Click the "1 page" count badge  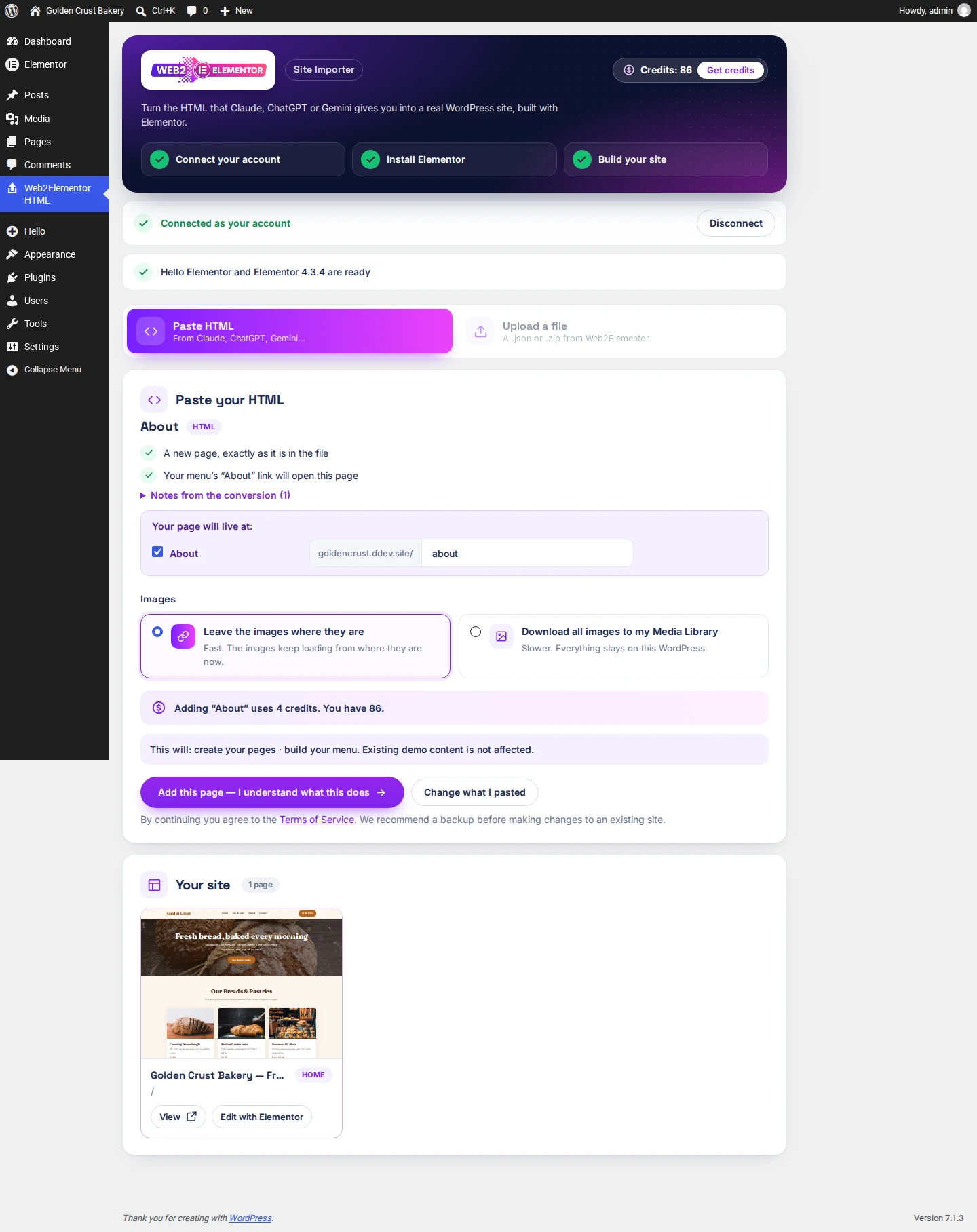tap(261, 885)
